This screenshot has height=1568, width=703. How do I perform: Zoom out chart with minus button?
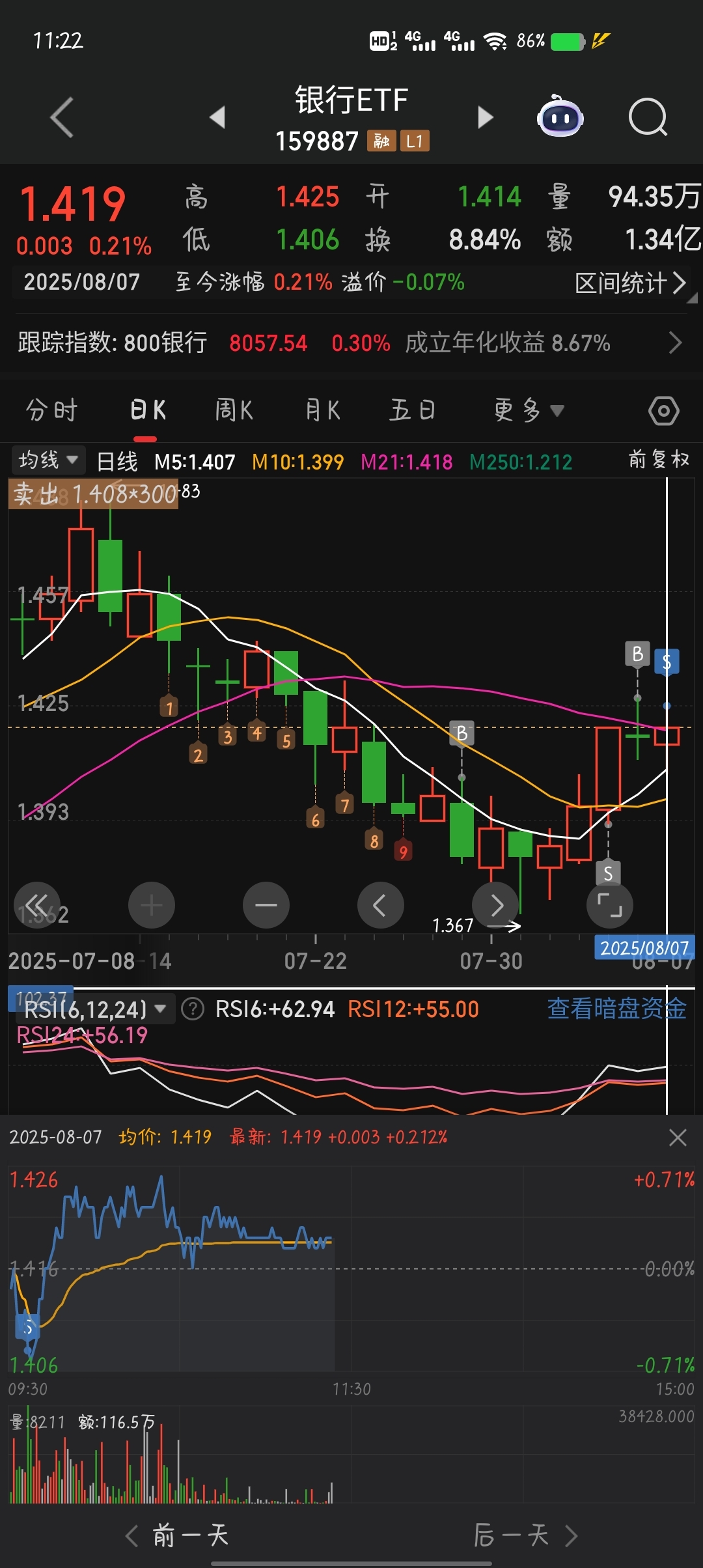266,905
